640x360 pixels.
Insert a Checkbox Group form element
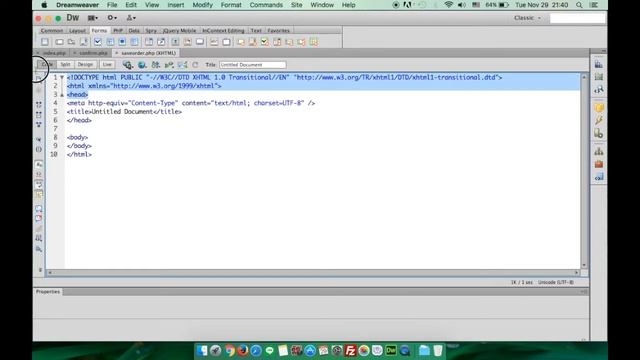tap(110, 42)
